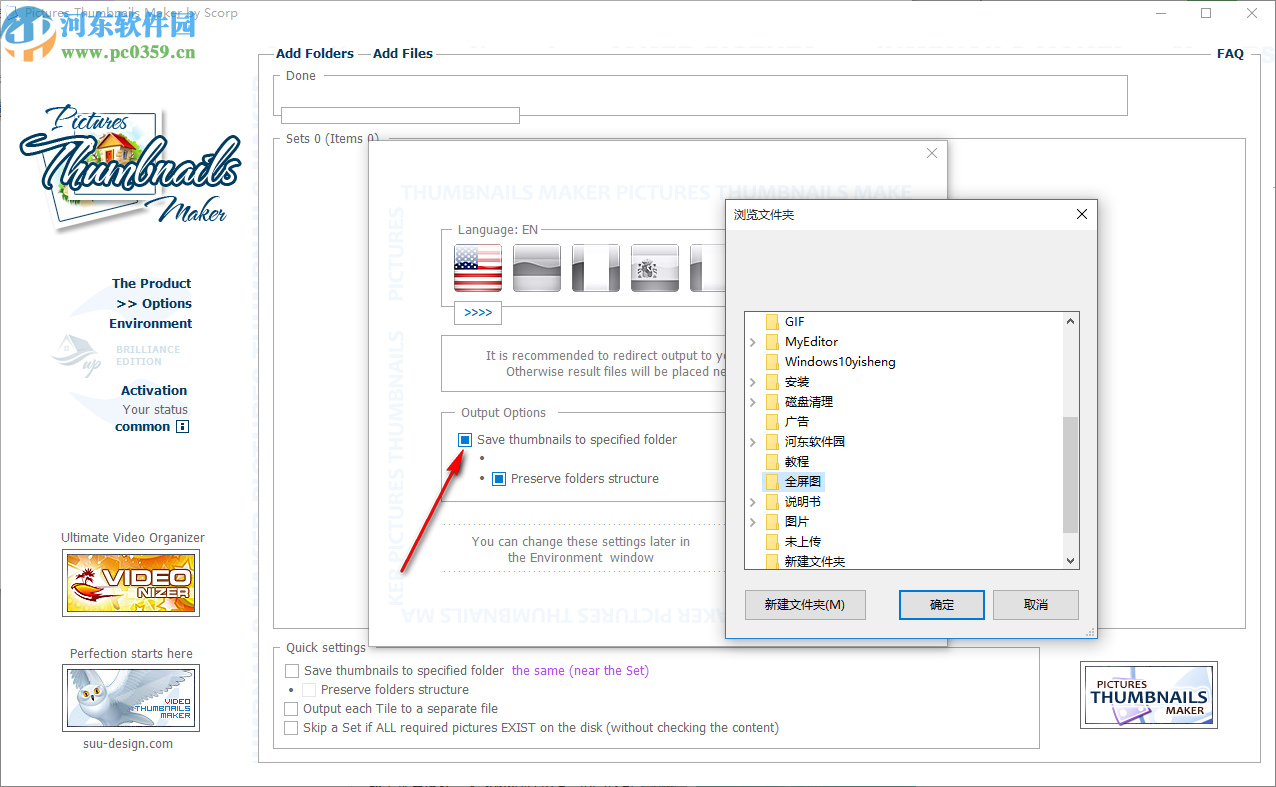
Task: Pick the third gray vertical-stripe flag icon
Action: [x=596, y=268]
